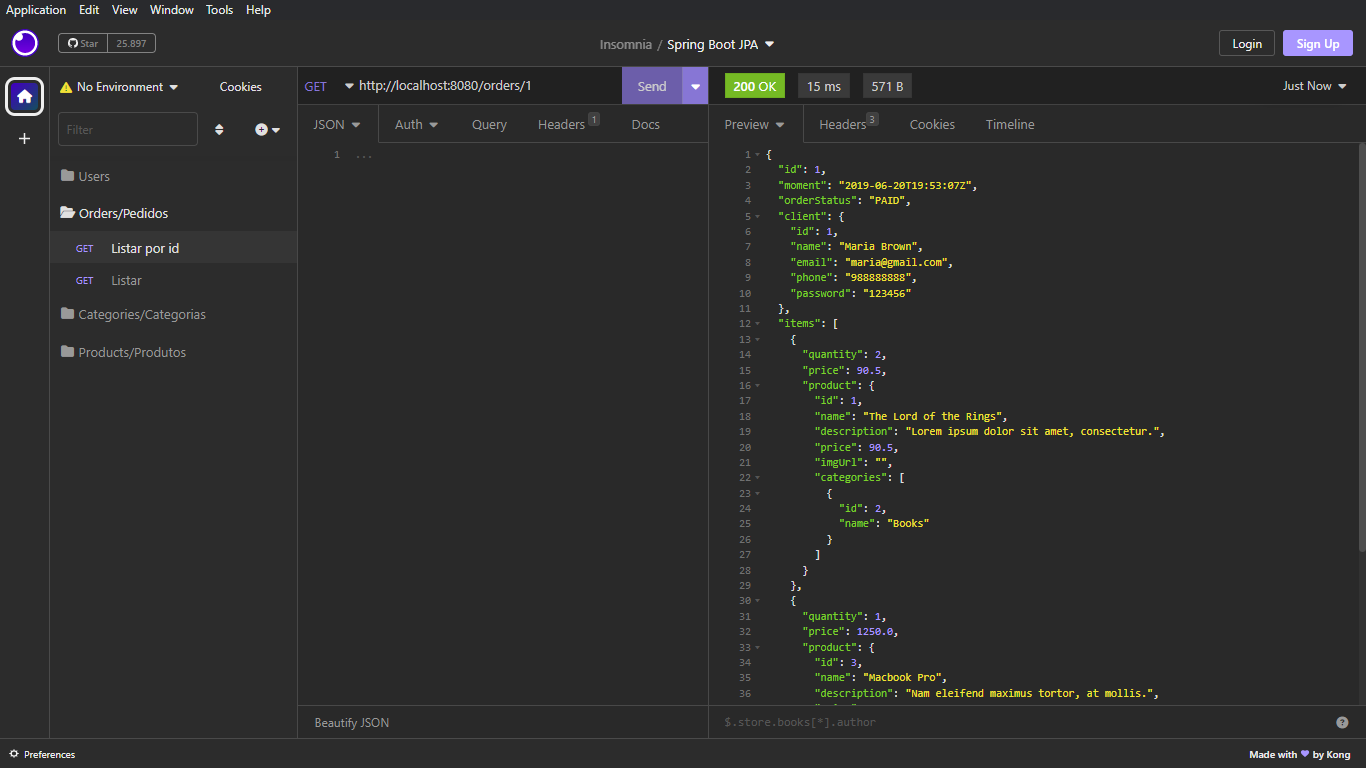Open the response Cookies tab
Image resolution: width=1366 pixels, height=768 pixels.
[932, 124]
